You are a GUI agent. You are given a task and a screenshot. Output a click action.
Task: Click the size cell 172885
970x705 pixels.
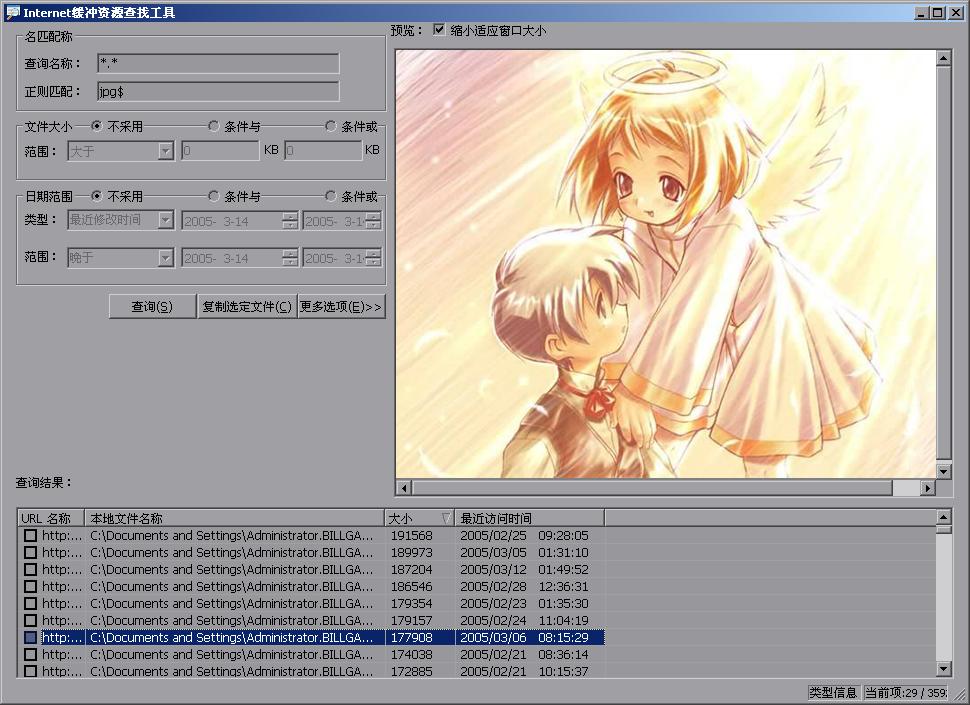pos(411,671)
